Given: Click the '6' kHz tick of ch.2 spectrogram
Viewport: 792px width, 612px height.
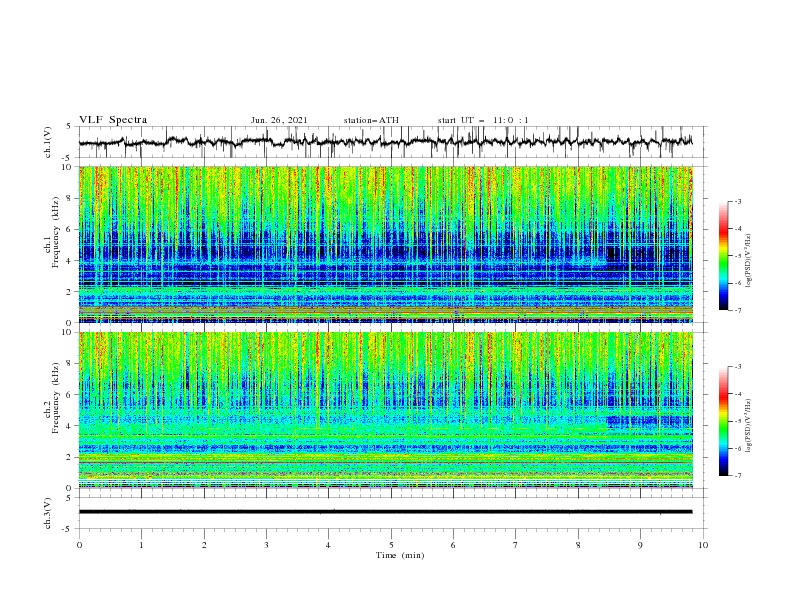Looking at the screenshot, I should (x=69, y=395).
